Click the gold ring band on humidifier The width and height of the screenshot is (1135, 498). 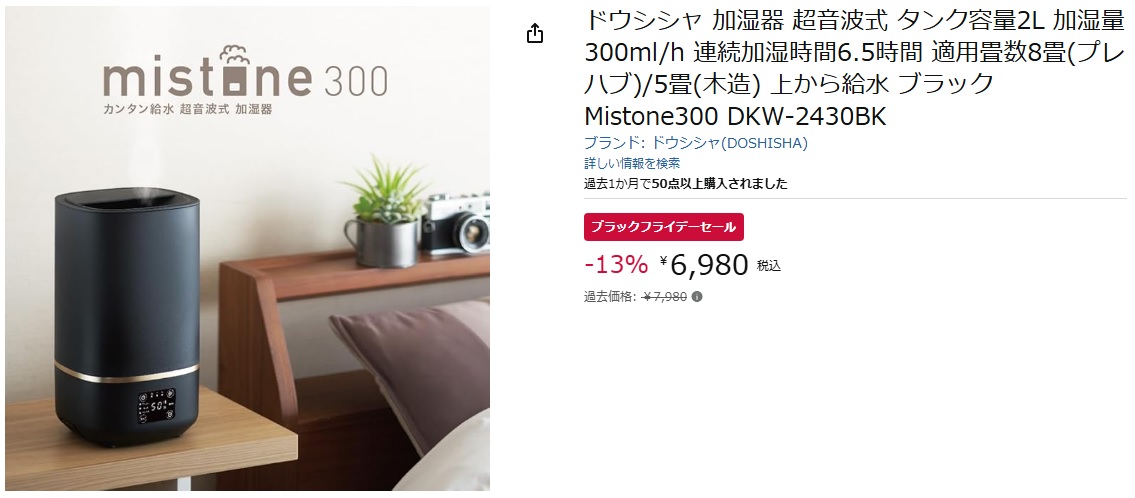click(x=127, y=372)
